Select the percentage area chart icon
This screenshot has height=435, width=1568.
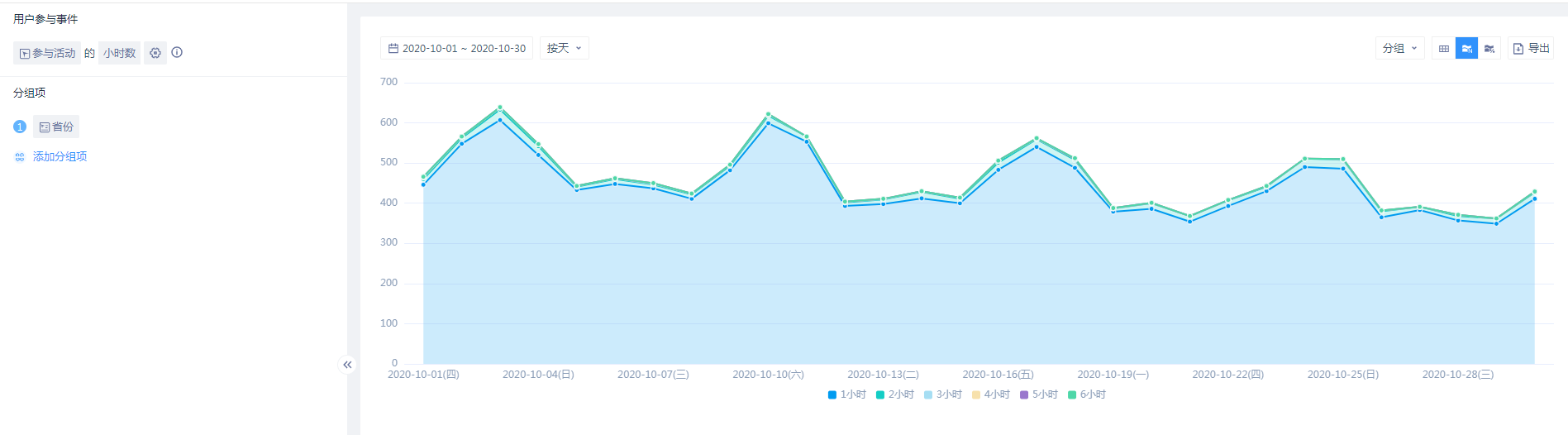pyautogui.click(x=1489, y=49)
